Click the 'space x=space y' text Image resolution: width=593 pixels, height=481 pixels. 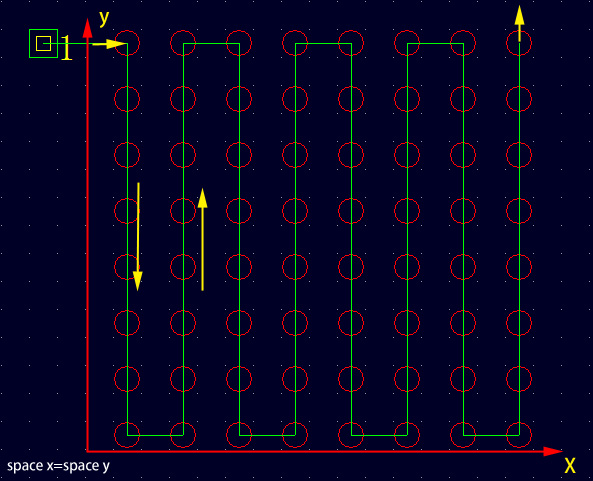coord(58,466)
